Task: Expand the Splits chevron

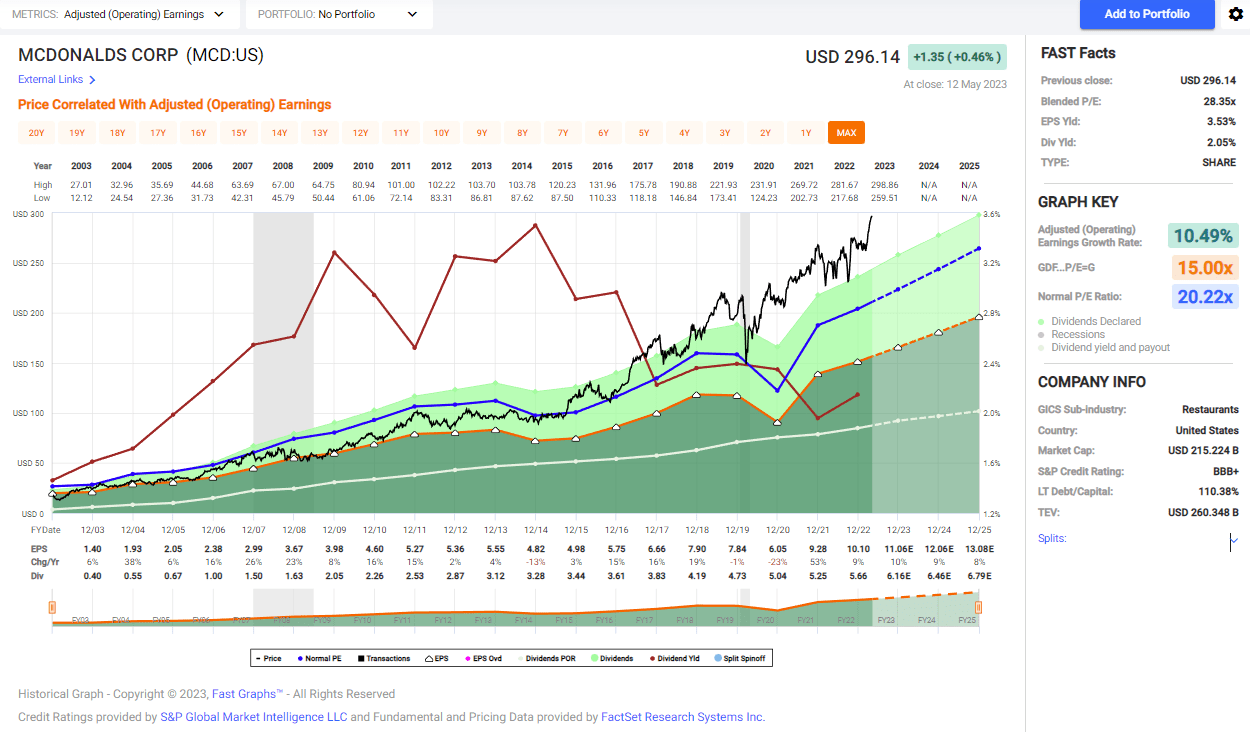Action: click(x=1233, y=539)
